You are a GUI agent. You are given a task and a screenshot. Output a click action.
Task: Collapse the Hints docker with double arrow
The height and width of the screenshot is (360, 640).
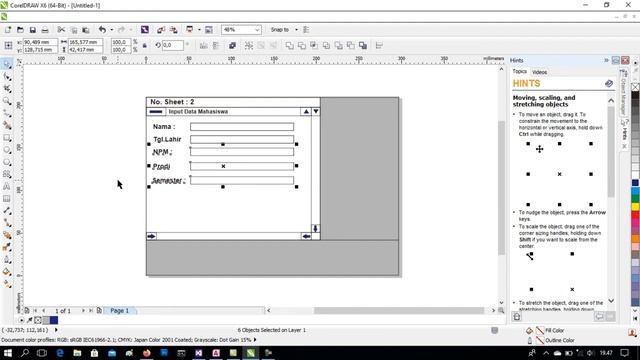click(x=606, y=60)
